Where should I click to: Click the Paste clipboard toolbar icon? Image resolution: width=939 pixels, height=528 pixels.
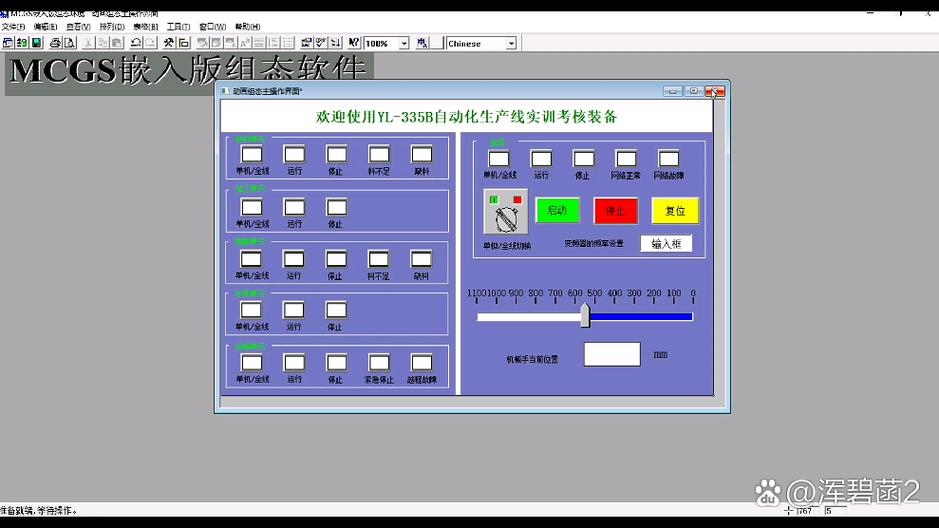click(117, 43)
